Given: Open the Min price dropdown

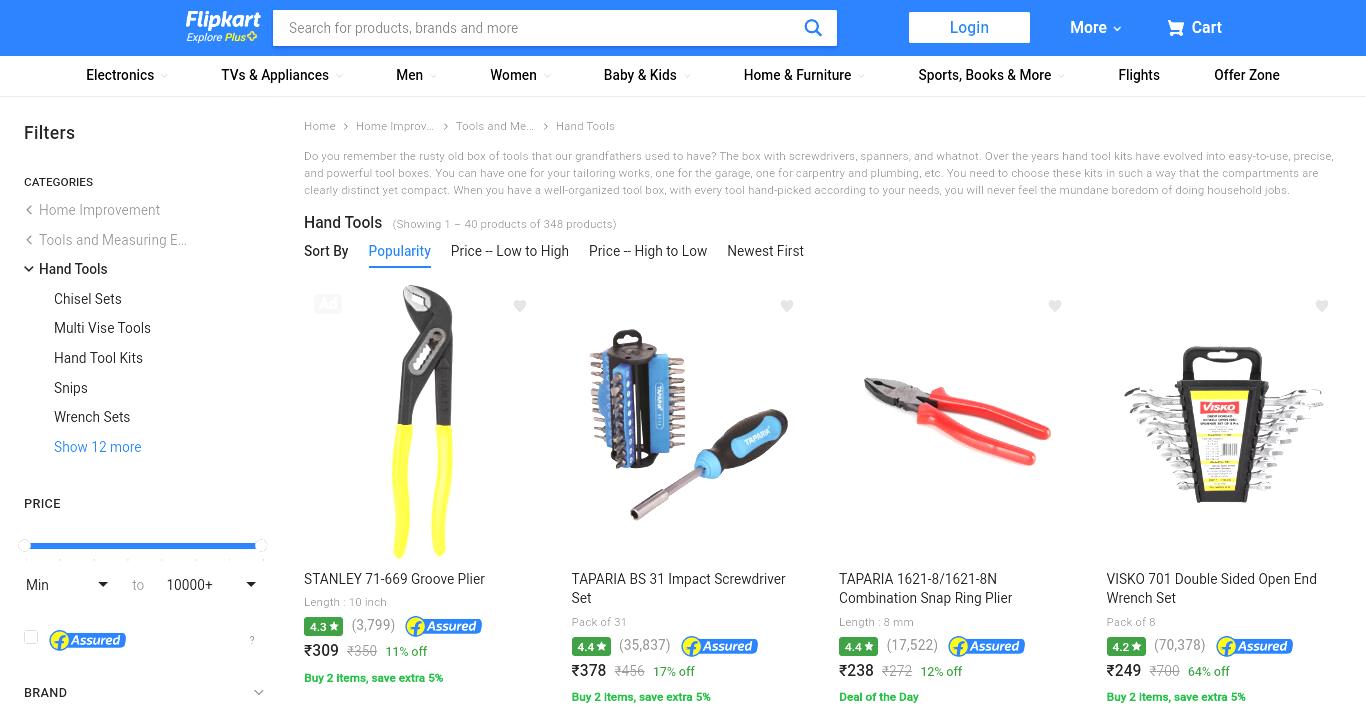Looking at the screenshot, I should tap(67, 585).
